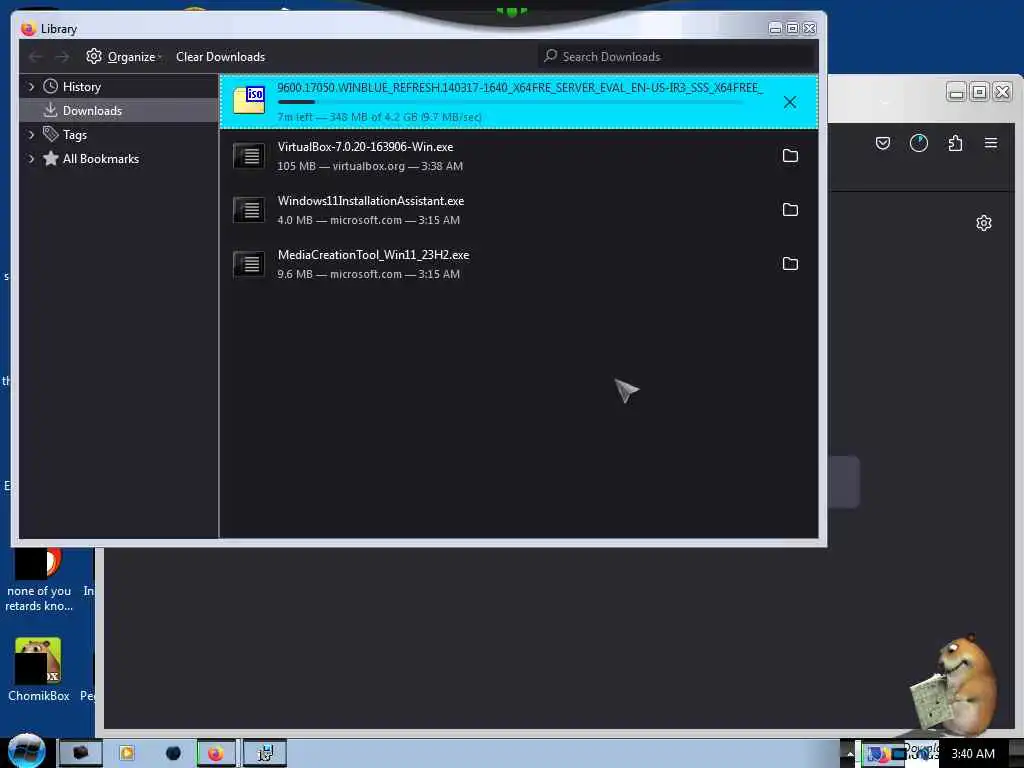The height and width of the screenshot is (768, 1024).
Task: Click the media player taskbar icon
Action: click(127, 754)
